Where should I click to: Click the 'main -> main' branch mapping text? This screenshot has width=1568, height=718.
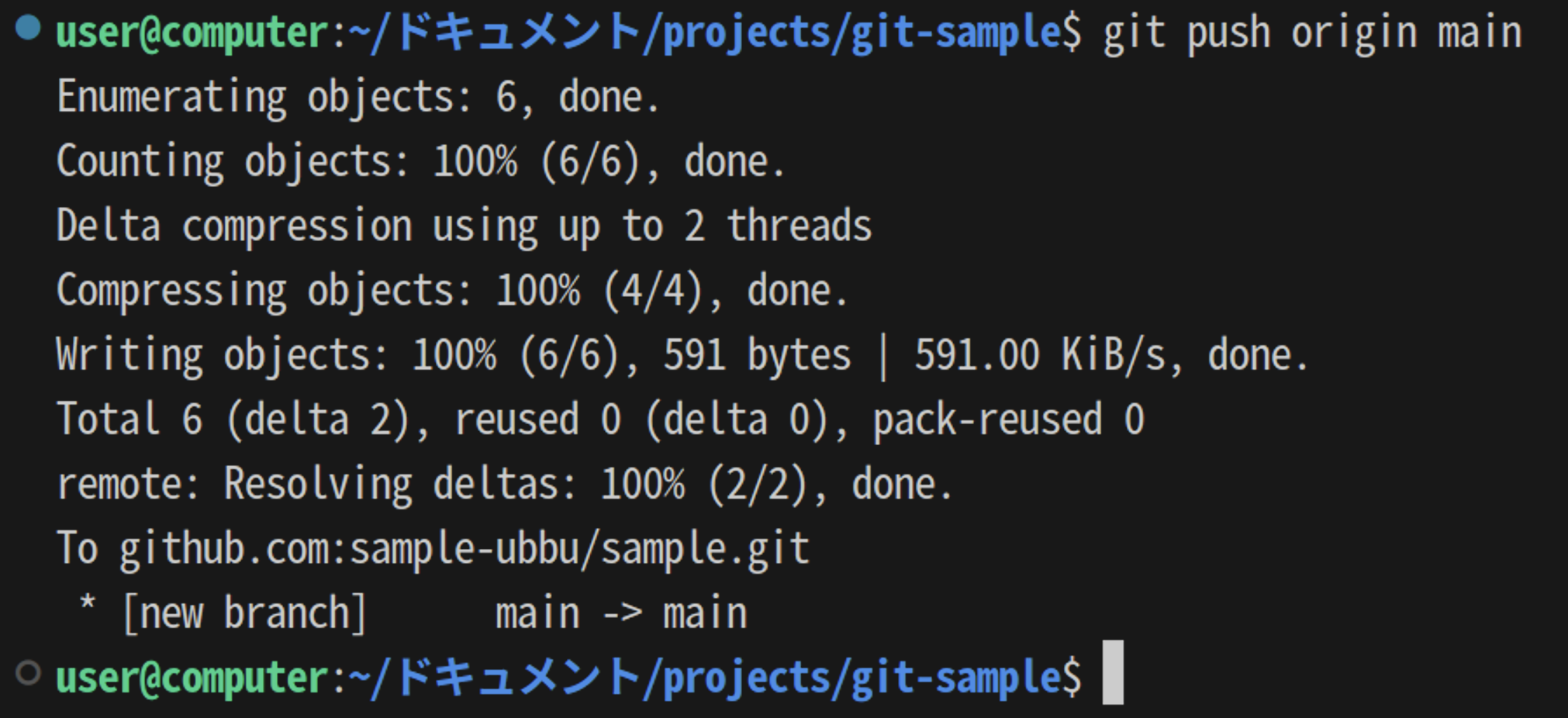(621, 613)
